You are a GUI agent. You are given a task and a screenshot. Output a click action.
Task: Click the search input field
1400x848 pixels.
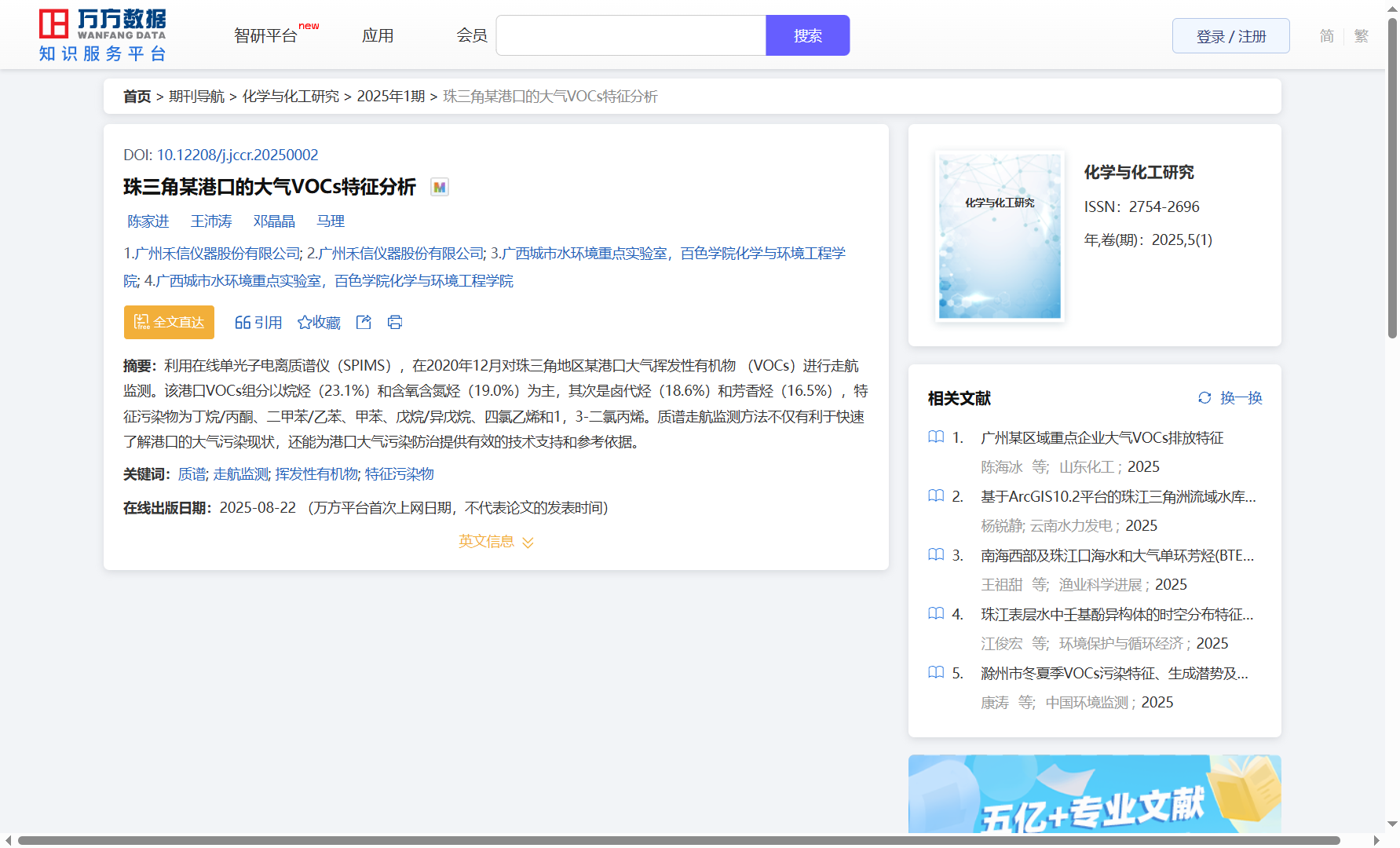(631, 35)
